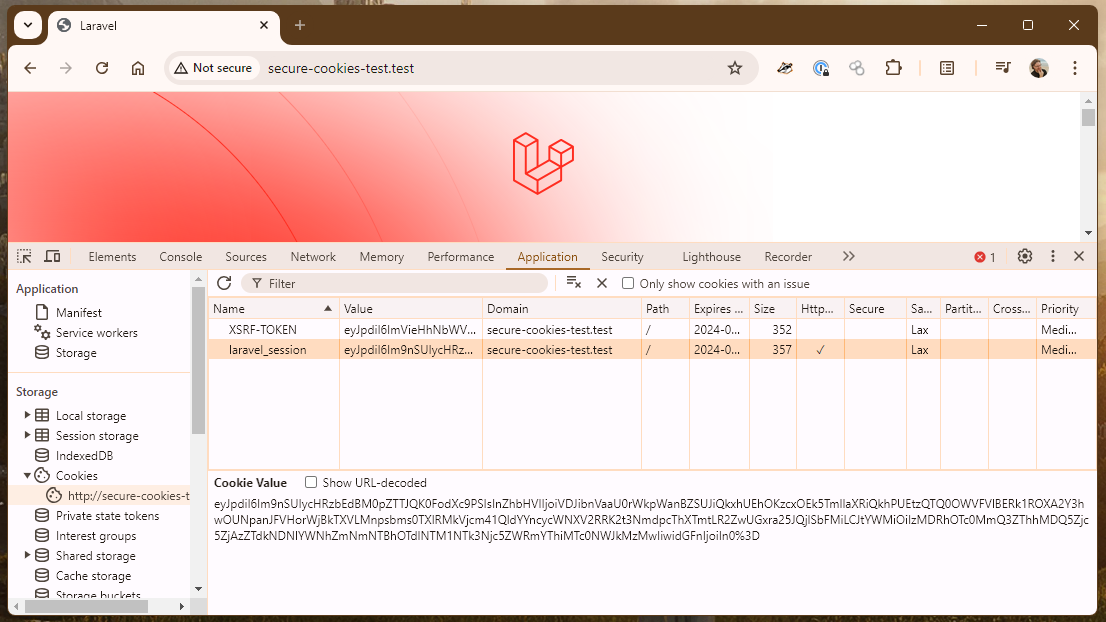Toggle the device toolbar icon
Screen dimensions: 1106x622
52,257
